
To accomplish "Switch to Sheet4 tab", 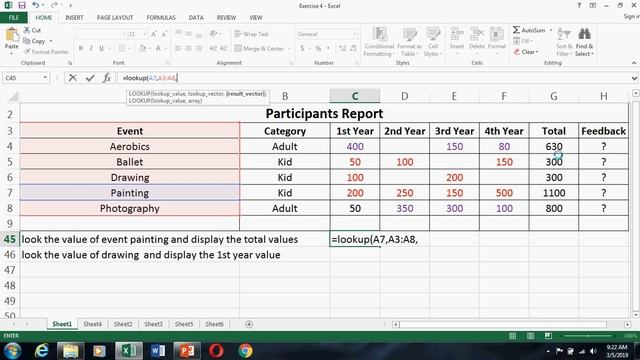I will pyautogui.click(x=93, y=324).
